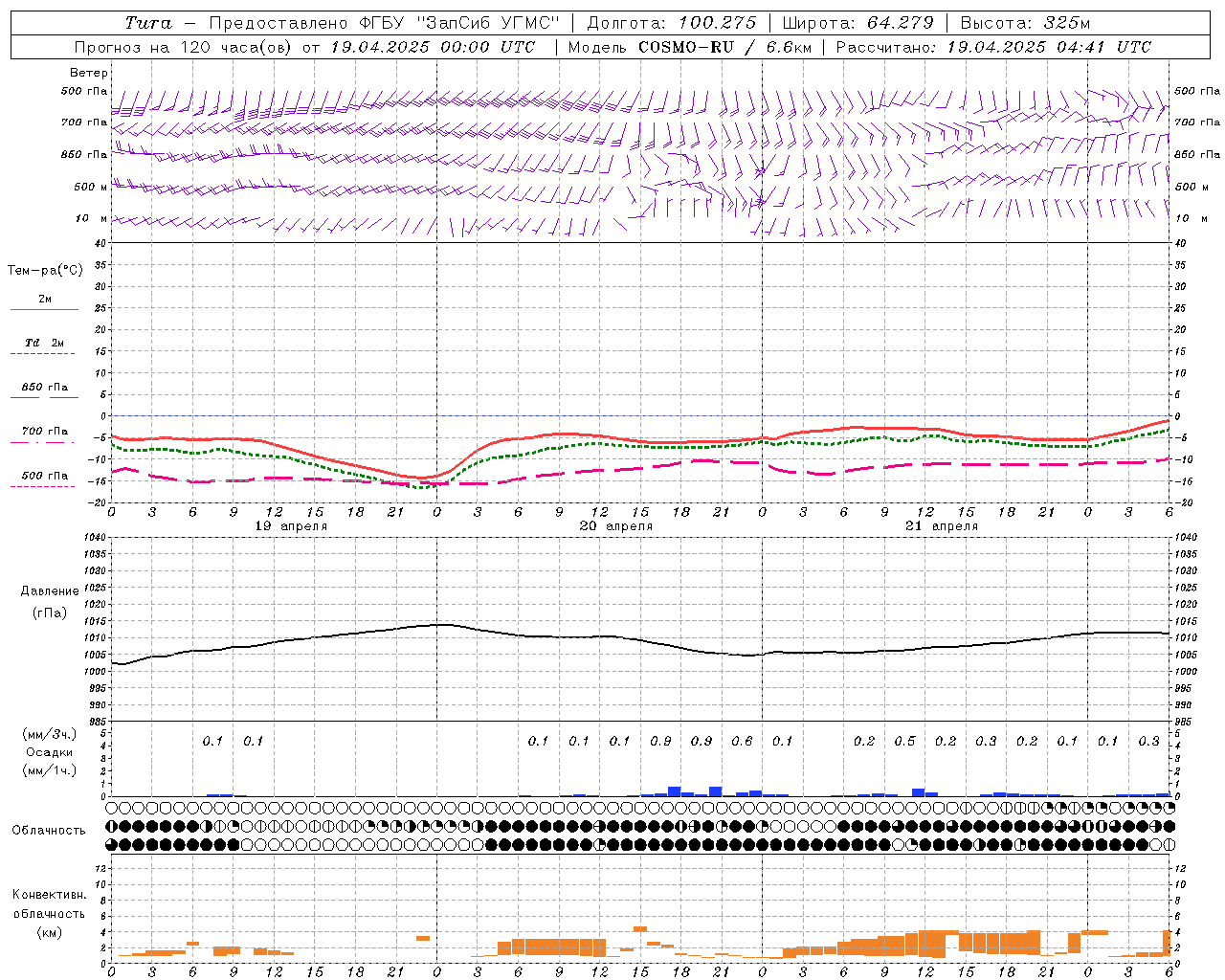Select the "20 апреля" date label
The height and width of the screenshot is (980, 1225).
coord(616,526)
